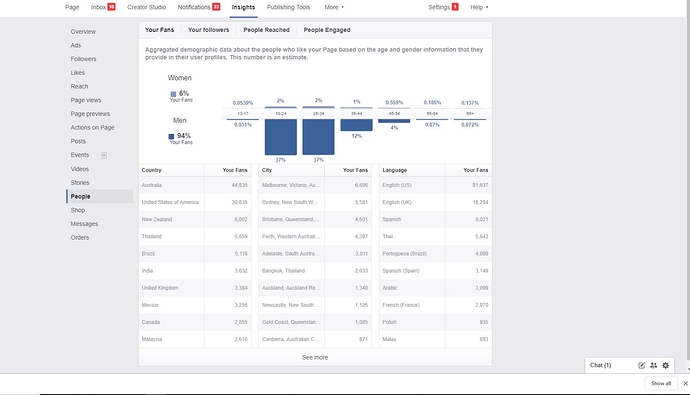The height and width of the screenshot is (395, 690).
Task: Click the Events expand icon in sidebar
Action: tap(104, 155)
